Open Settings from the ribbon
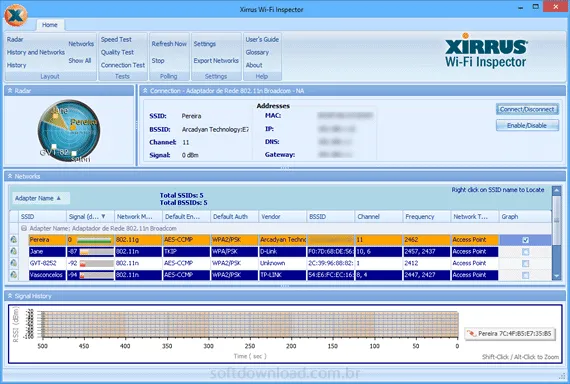 tap(205, 44)
